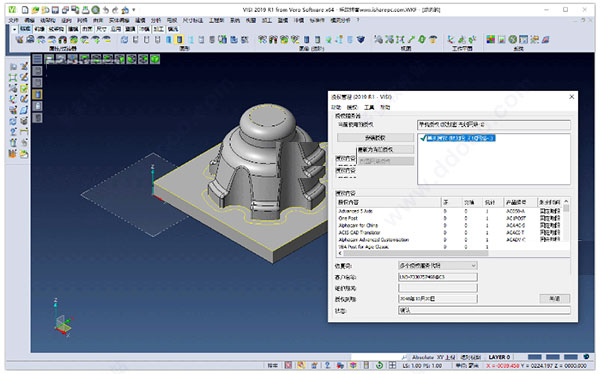Click the highlighted yellow cylinder toolbar icon
Screen dimensions: 600x374
click(x=179, y=39)
